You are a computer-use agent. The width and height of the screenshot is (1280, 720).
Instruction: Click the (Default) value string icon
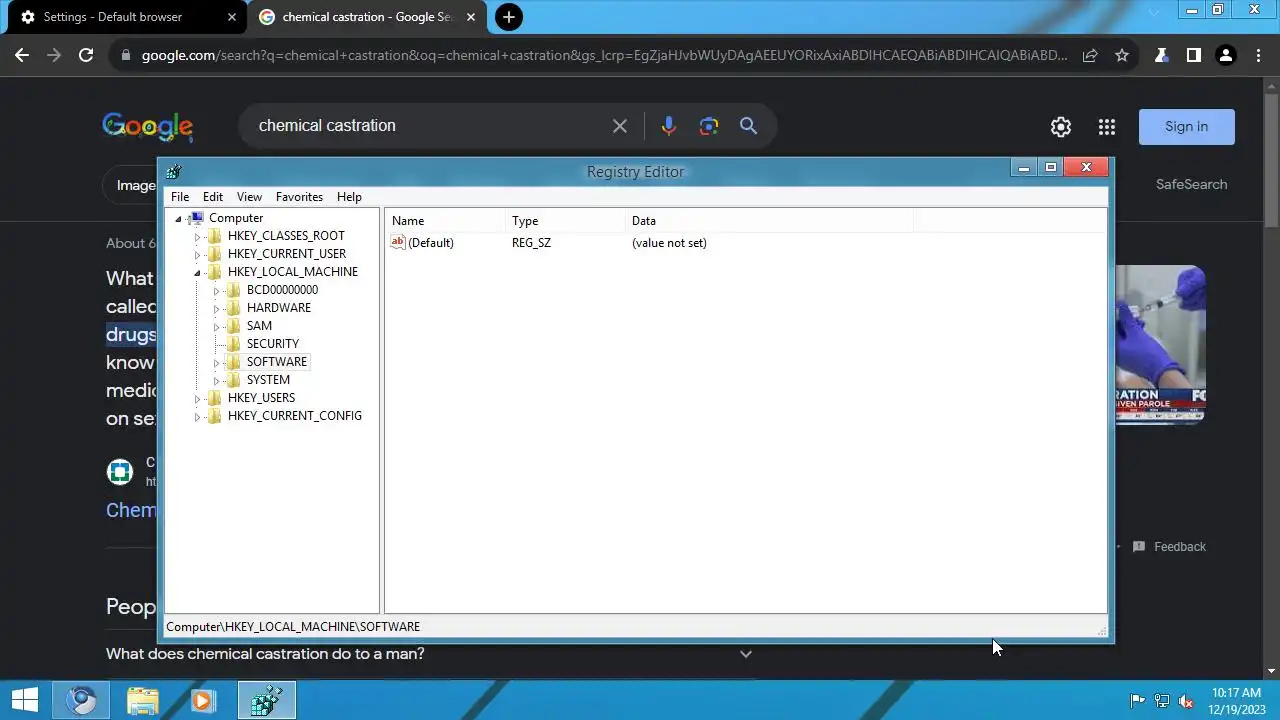[x=398, y=242]
